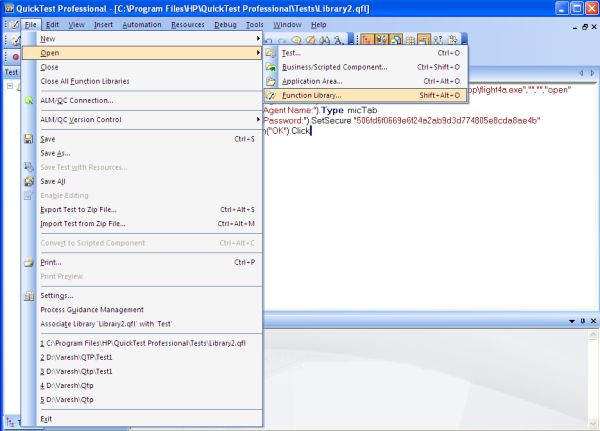The width and height of the screenshot is (600, 431).
Task: Click the second highlighted toolbar icon with light bulb
Action: point(382,39)
